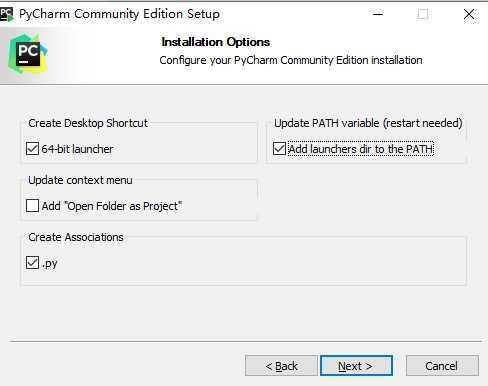Click the Create Associations group label

click(x=76, y=237)
